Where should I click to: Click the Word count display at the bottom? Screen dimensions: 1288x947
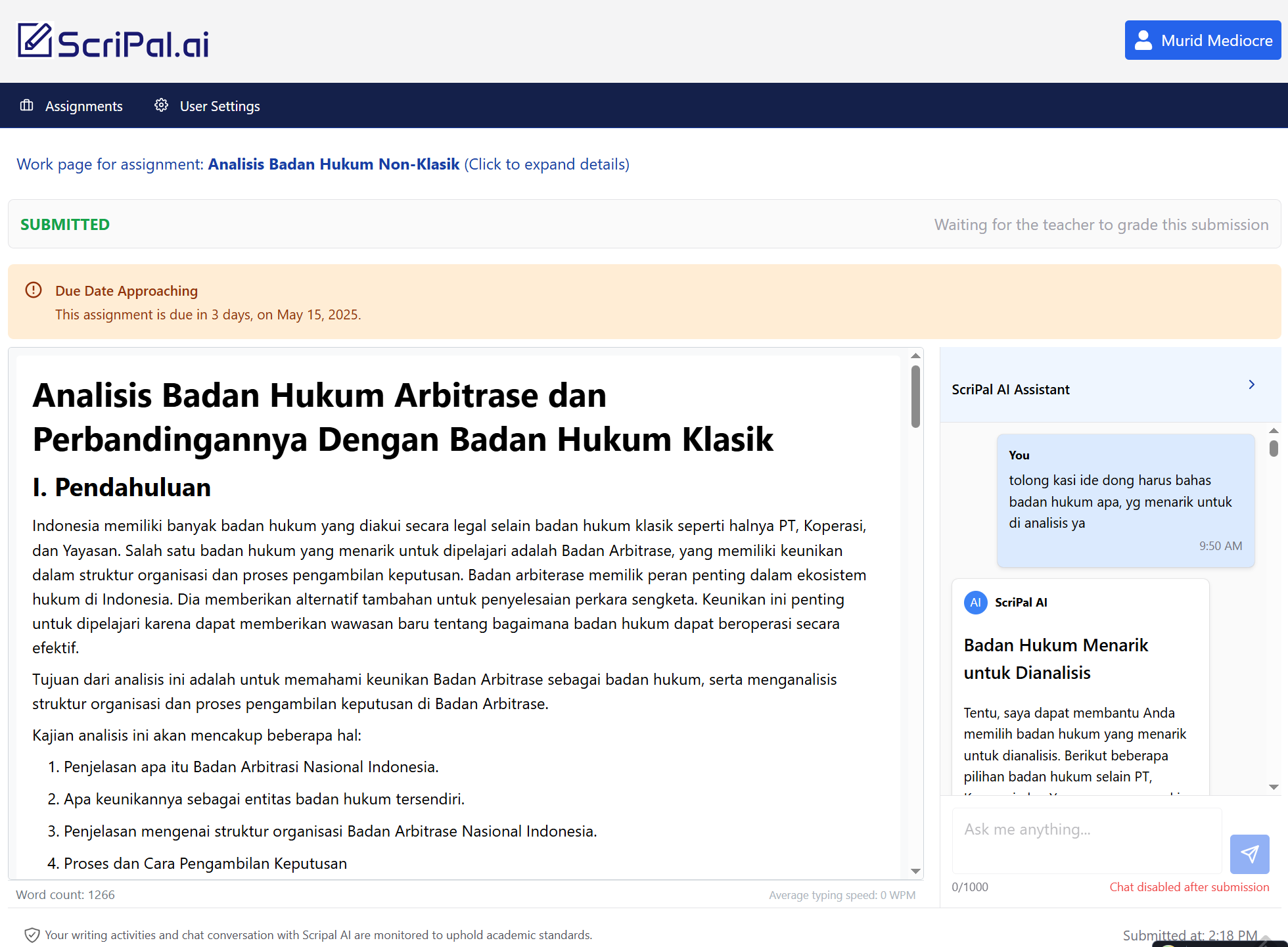coord(65,894)
